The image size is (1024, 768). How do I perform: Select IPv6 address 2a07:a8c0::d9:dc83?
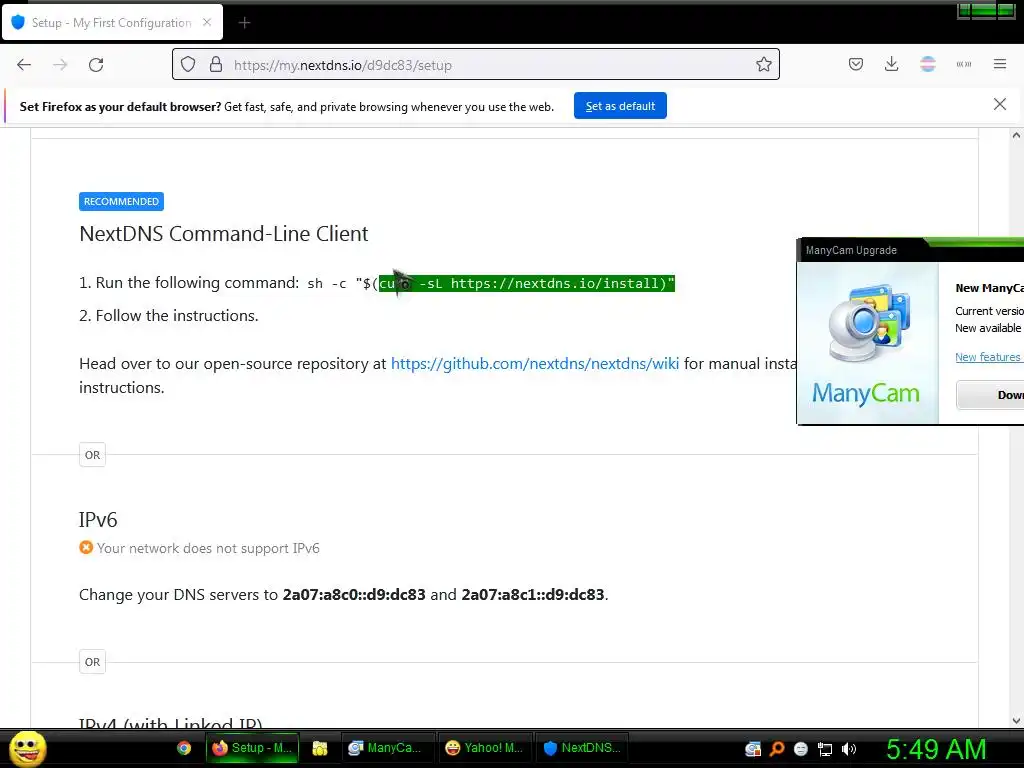[354, 595]
